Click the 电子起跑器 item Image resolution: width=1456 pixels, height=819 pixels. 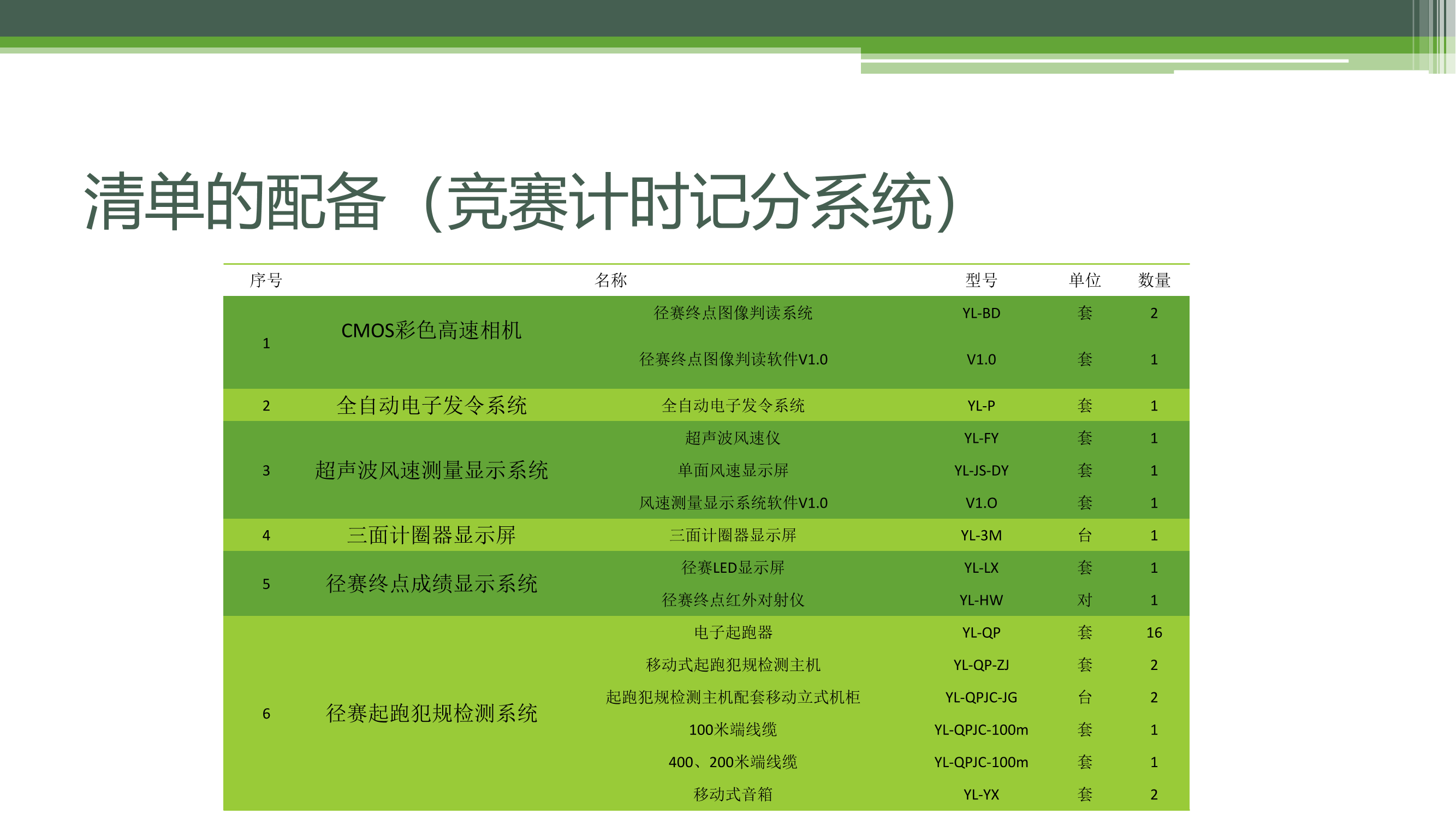[x=733, y=632]
